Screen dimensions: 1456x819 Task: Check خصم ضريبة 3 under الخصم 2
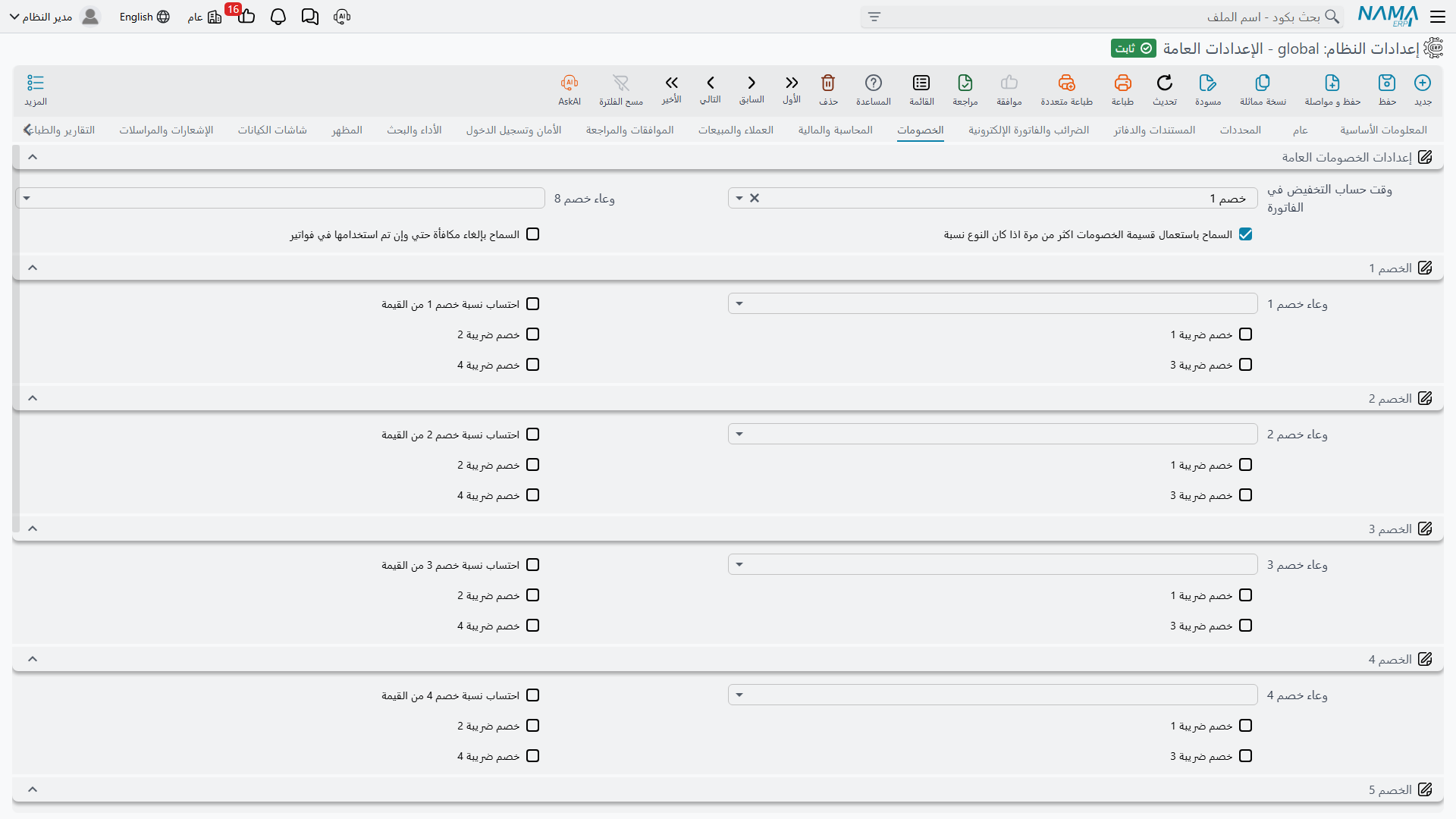pyautogui.click(x=1246, y=495)
